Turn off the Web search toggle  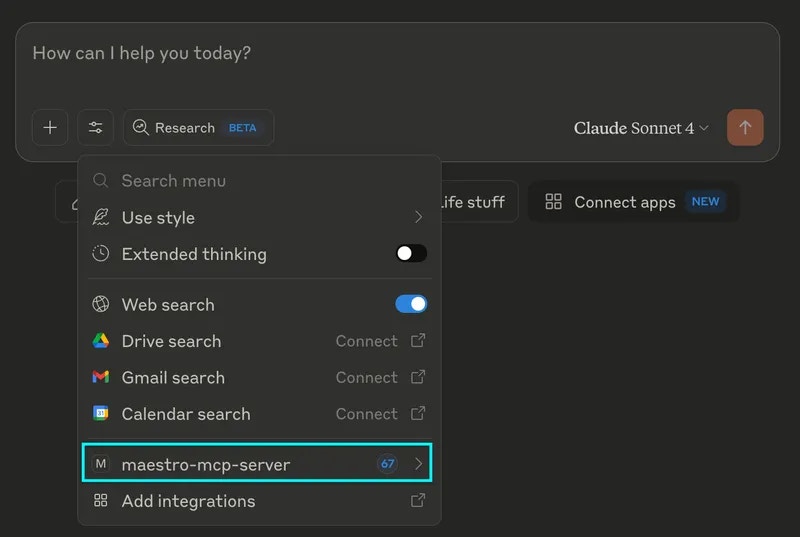[411, 304]
